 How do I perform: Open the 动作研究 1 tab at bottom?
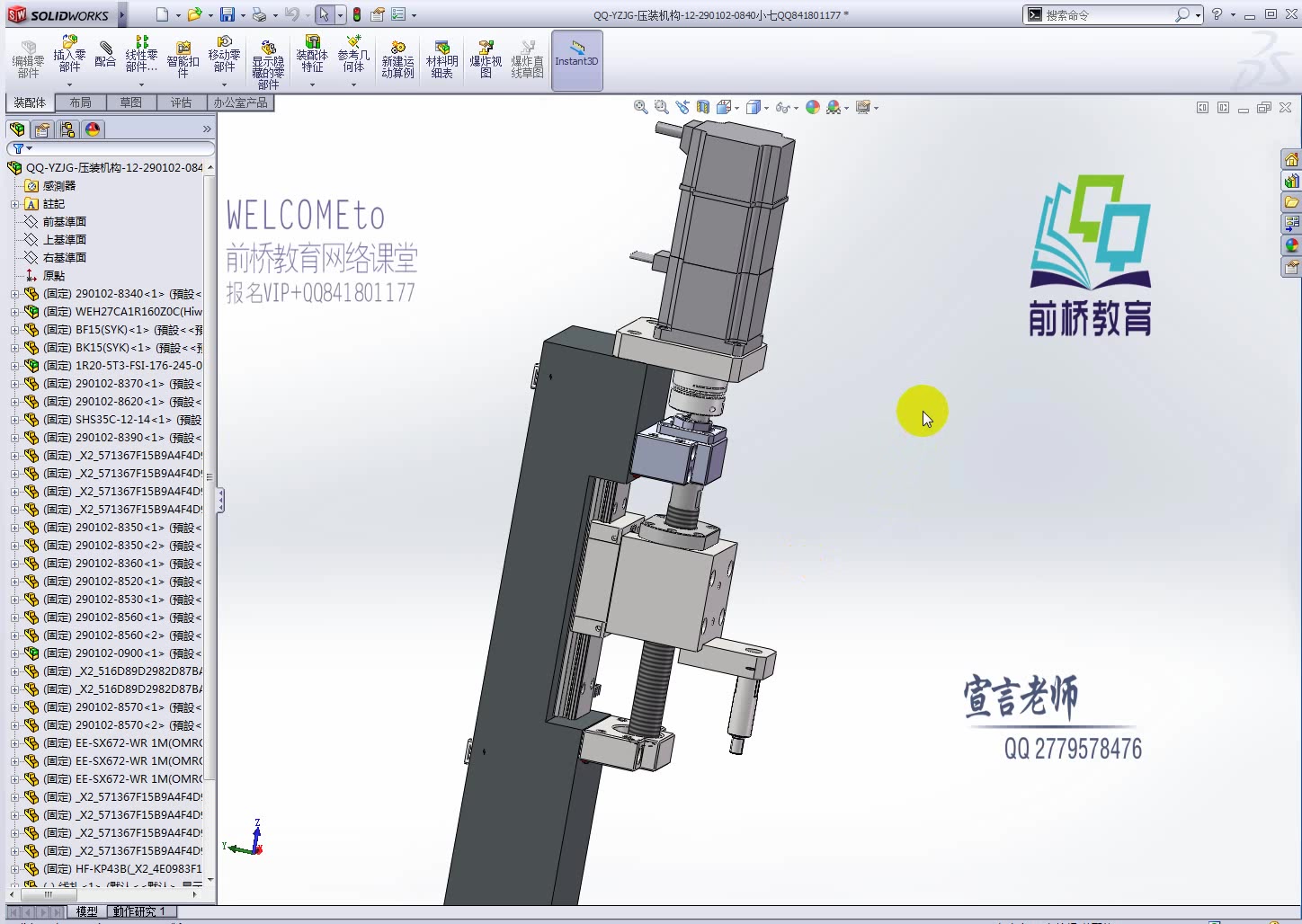(140, 911)
